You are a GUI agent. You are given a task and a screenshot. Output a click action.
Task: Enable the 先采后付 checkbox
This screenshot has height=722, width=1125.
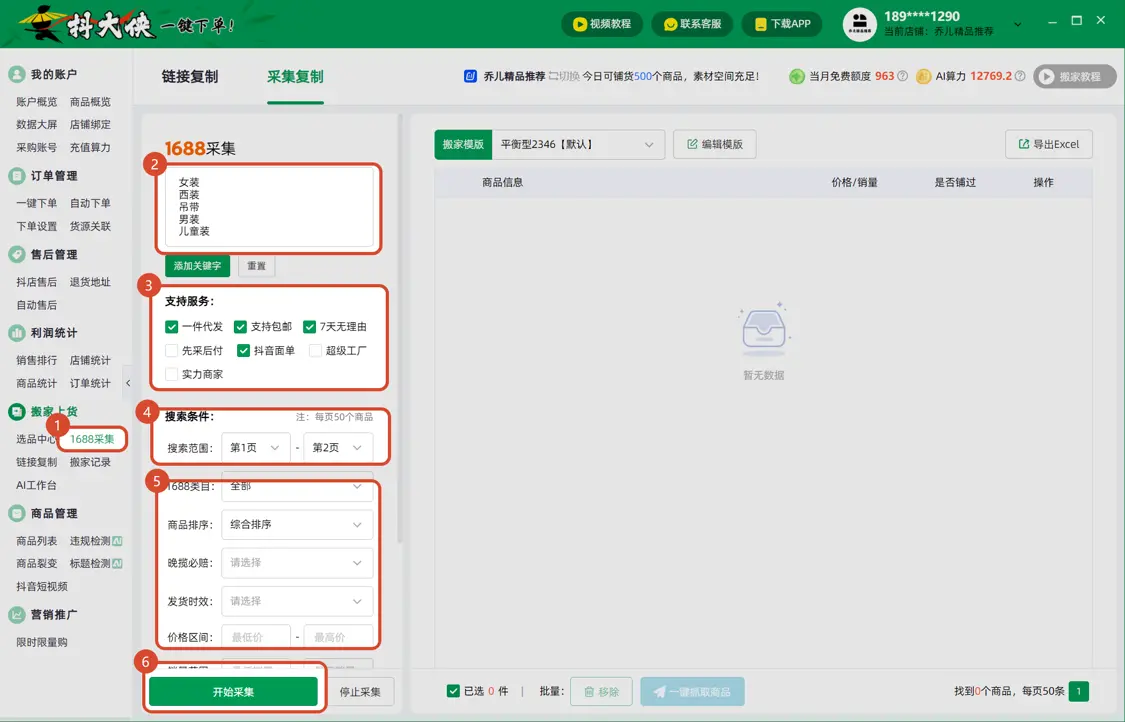pyautogui.click(x=171, y=351)
